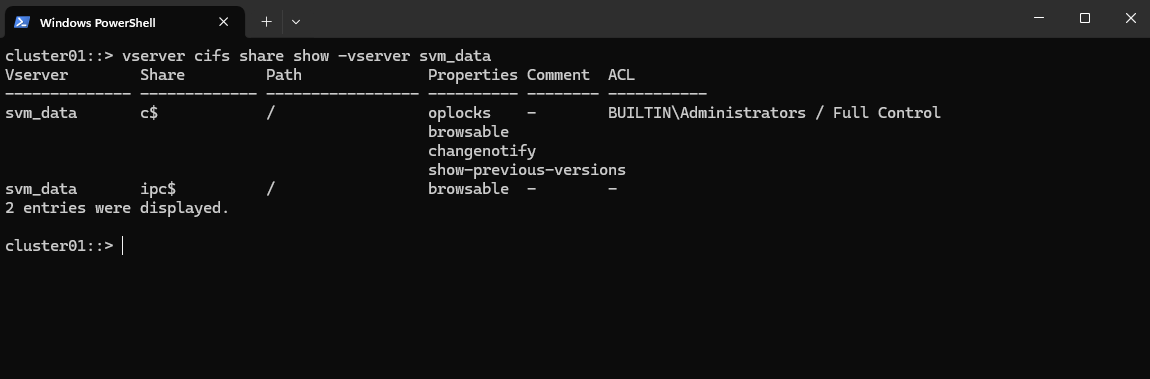The width and height of the screenshot is (1150, 379).
Task: Click the changenotify property text
Action: [x=482, y=151]
